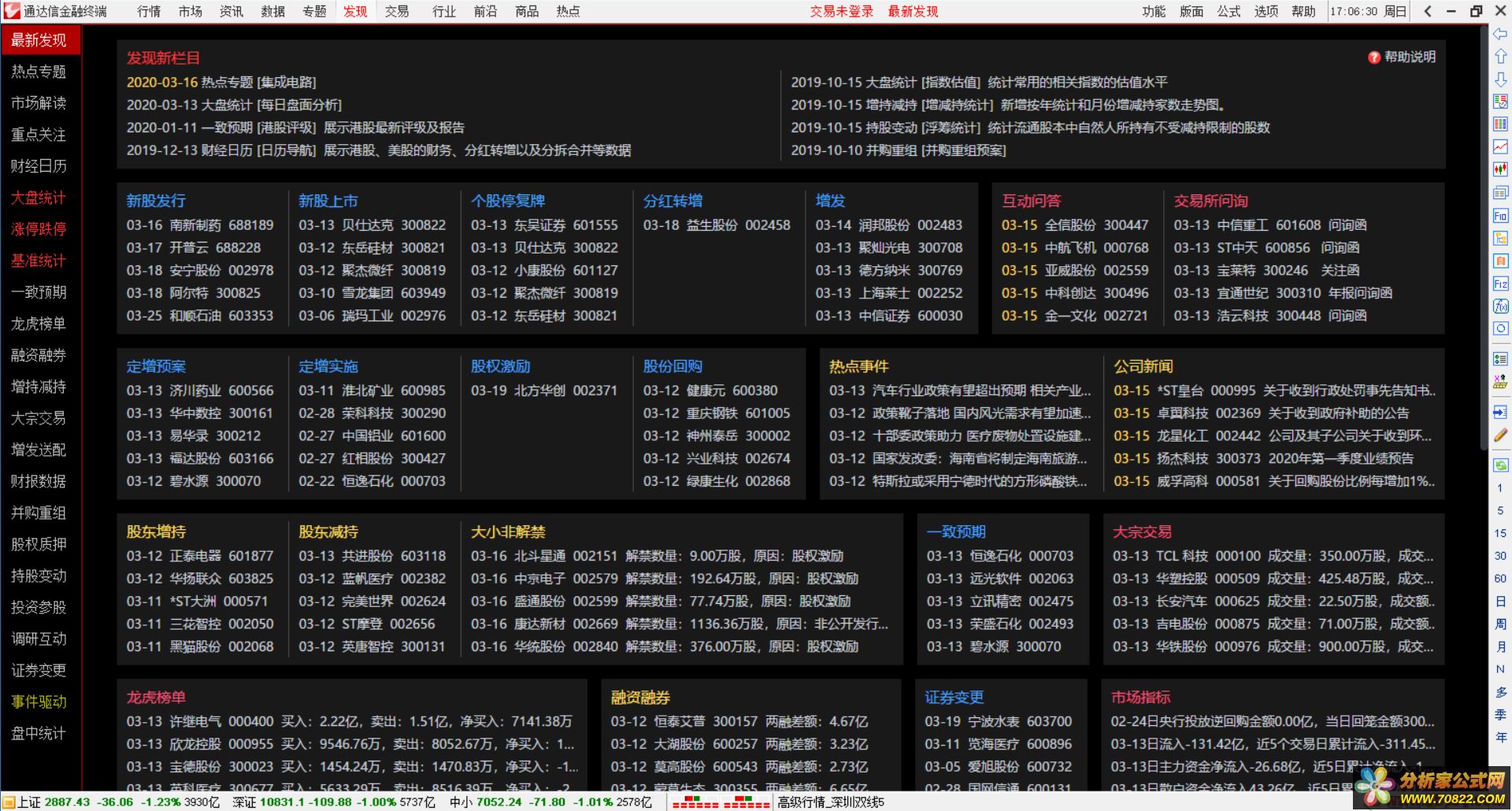This screenshot has height=811, width=1512.
Task: Open the 行情 menu
Action: tap(149, 11)
